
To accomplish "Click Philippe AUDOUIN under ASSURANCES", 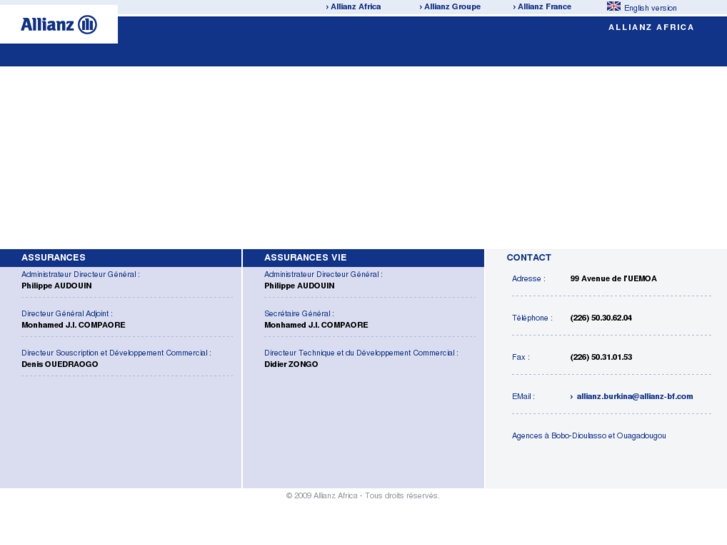I will [57, 286].
